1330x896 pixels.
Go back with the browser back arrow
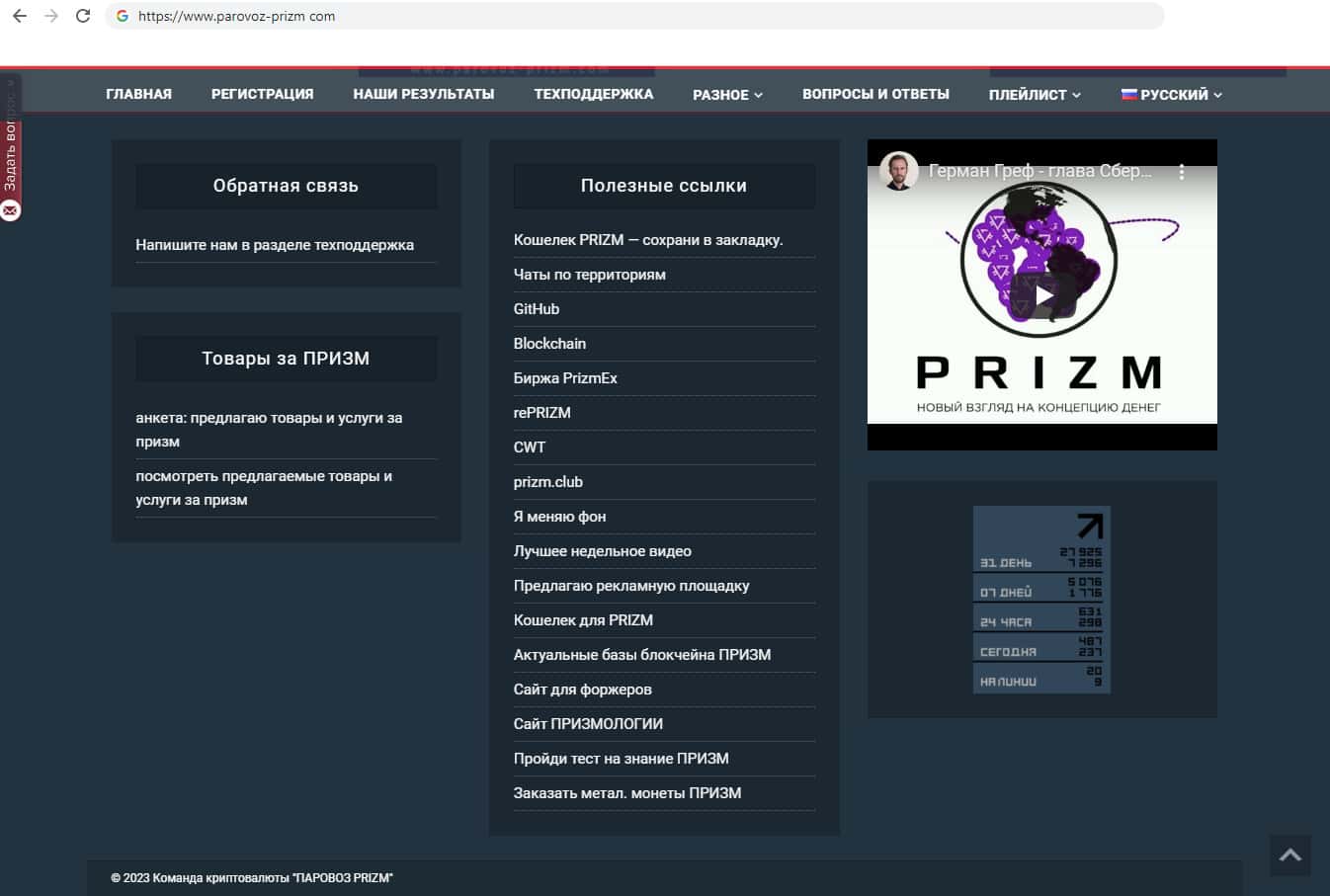pyautogui.click(x=20, y=16)
